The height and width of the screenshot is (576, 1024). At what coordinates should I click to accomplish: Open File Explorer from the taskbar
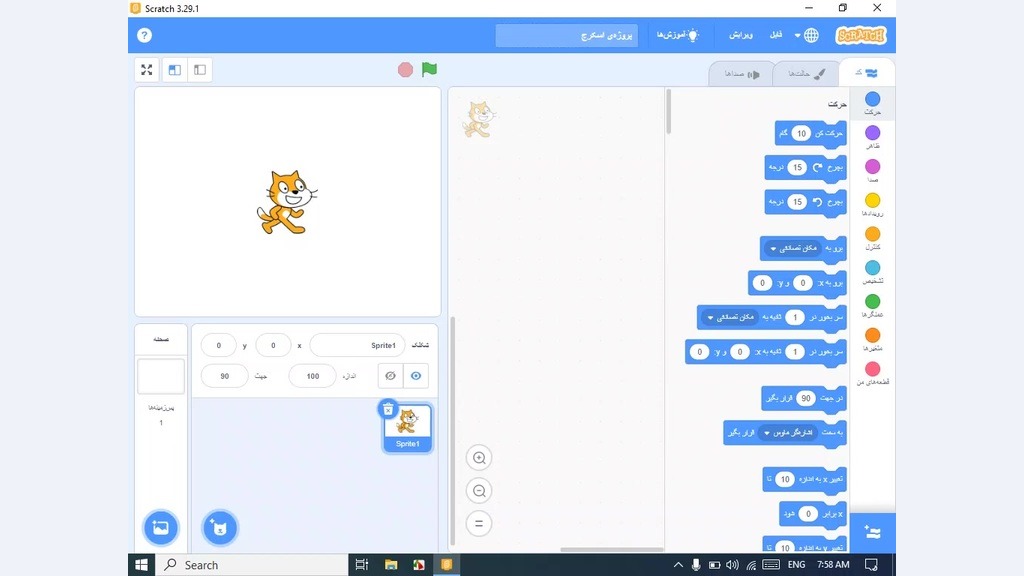391,565
